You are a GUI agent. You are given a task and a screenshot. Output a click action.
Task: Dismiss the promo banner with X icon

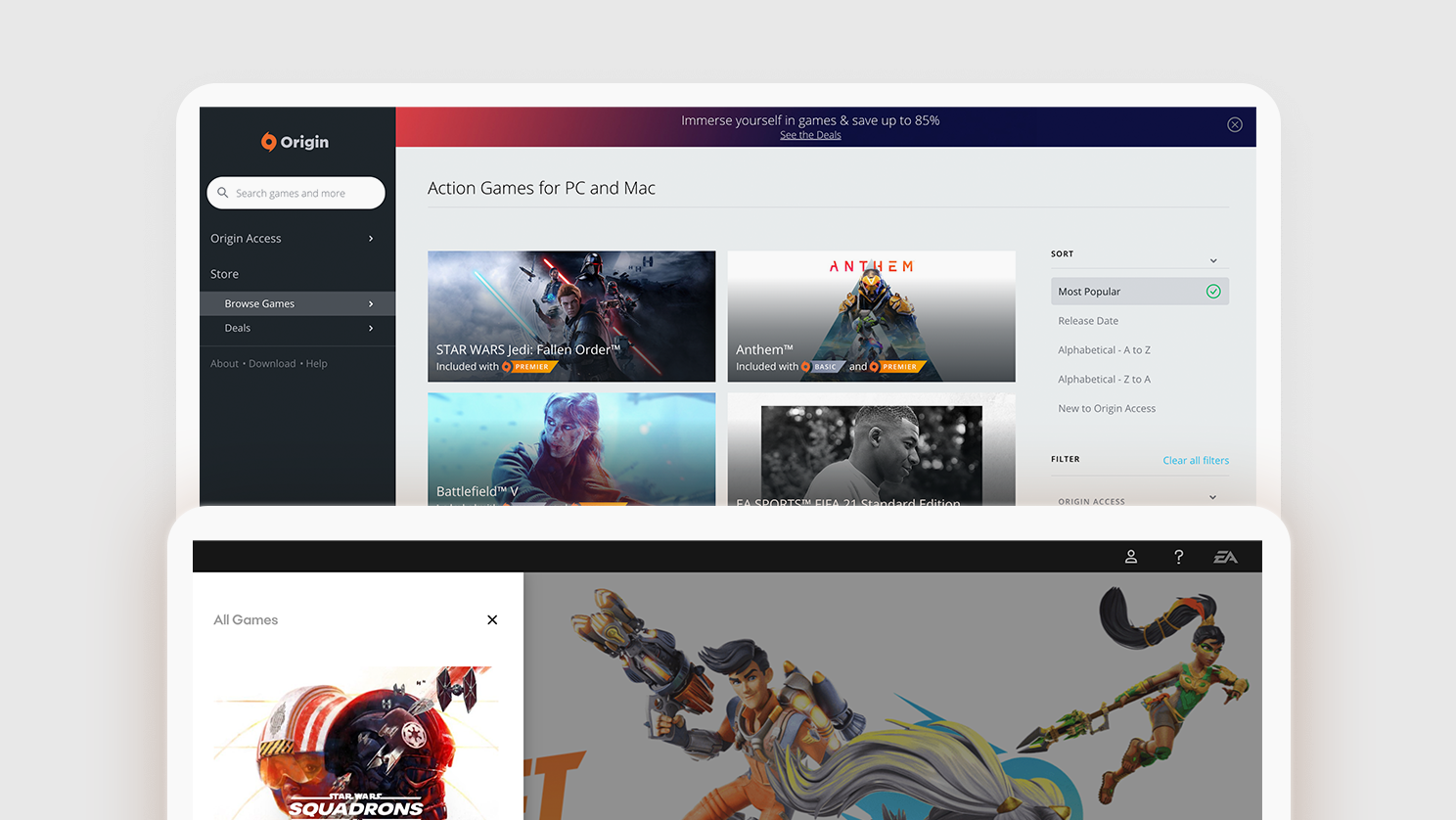click(x=1235, y=124)
